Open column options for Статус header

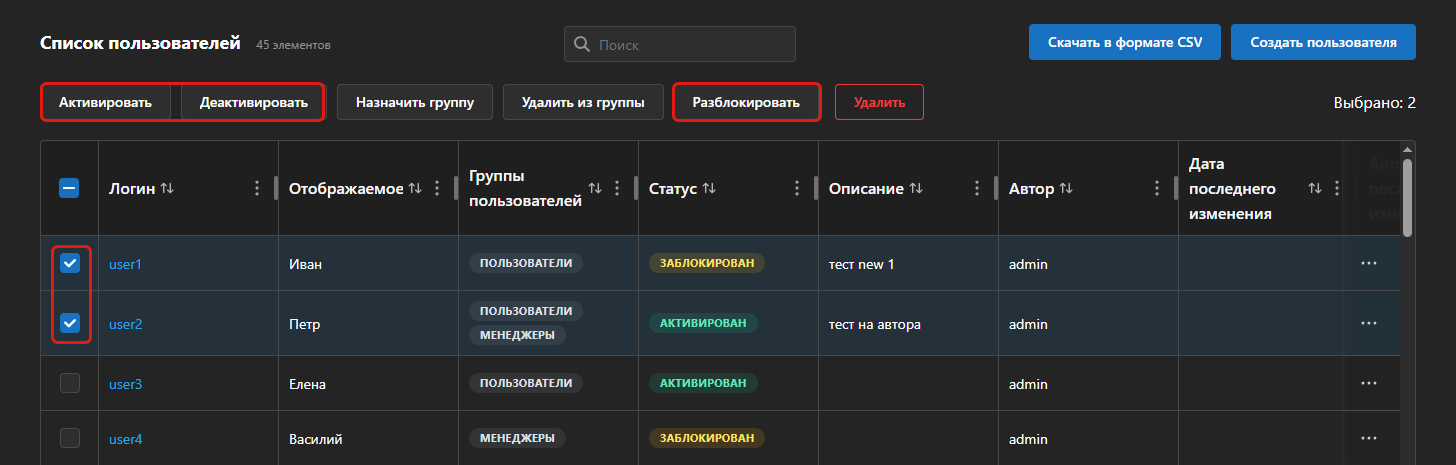[797, 188]
